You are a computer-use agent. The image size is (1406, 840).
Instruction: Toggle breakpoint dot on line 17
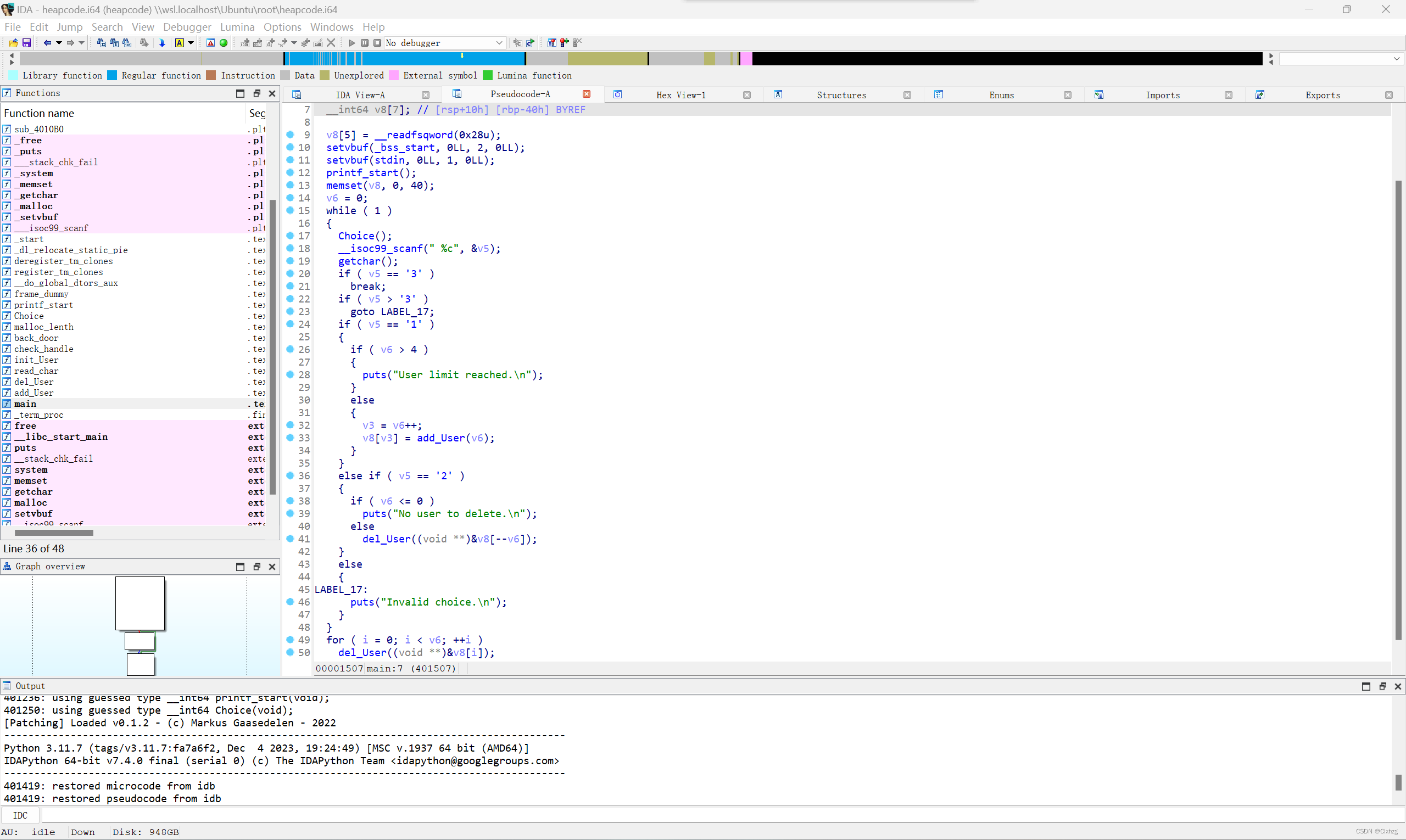tap(290, 236)
